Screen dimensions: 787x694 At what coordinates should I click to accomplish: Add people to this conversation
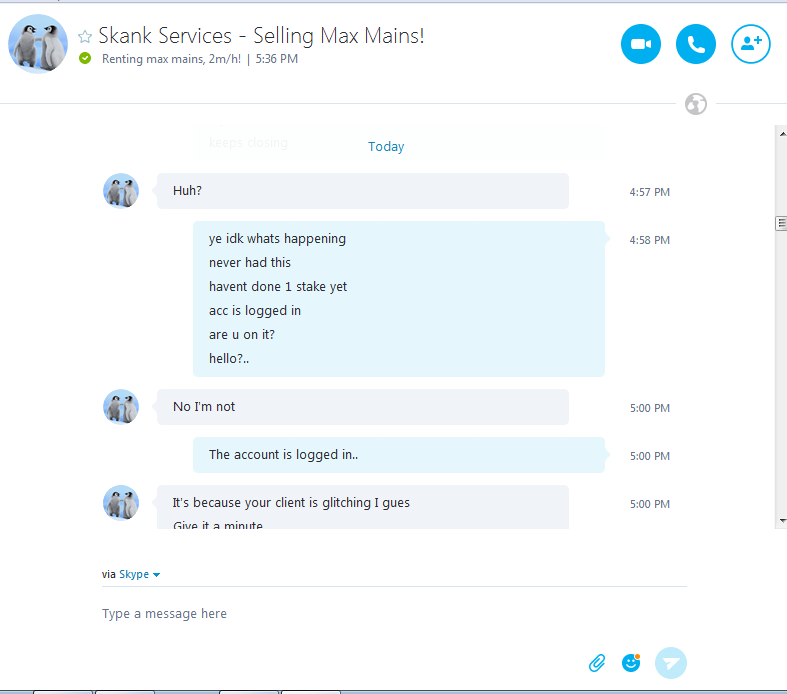(x=751, y=44)
